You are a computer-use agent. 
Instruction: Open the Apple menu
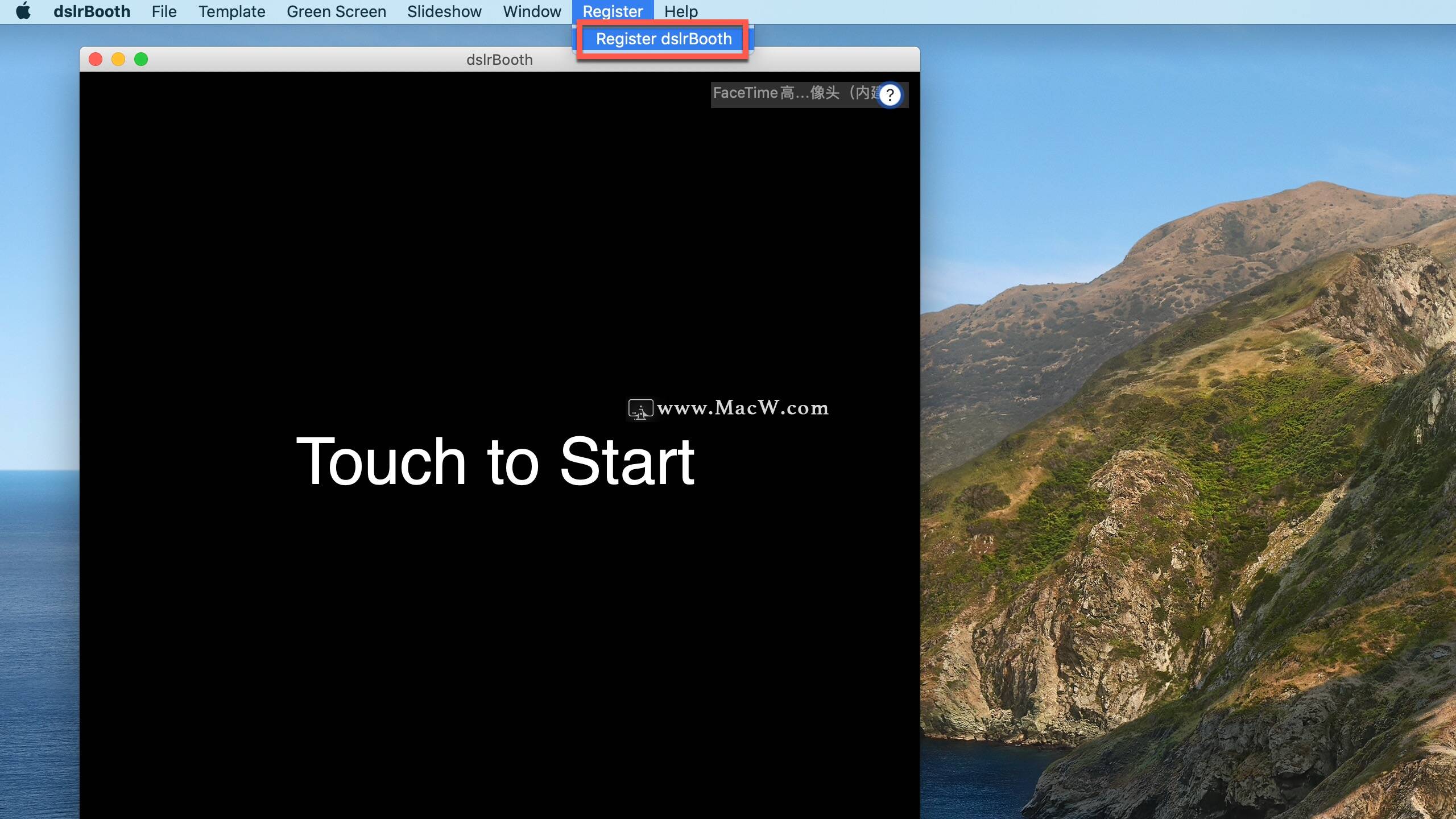tap(23, 11)
